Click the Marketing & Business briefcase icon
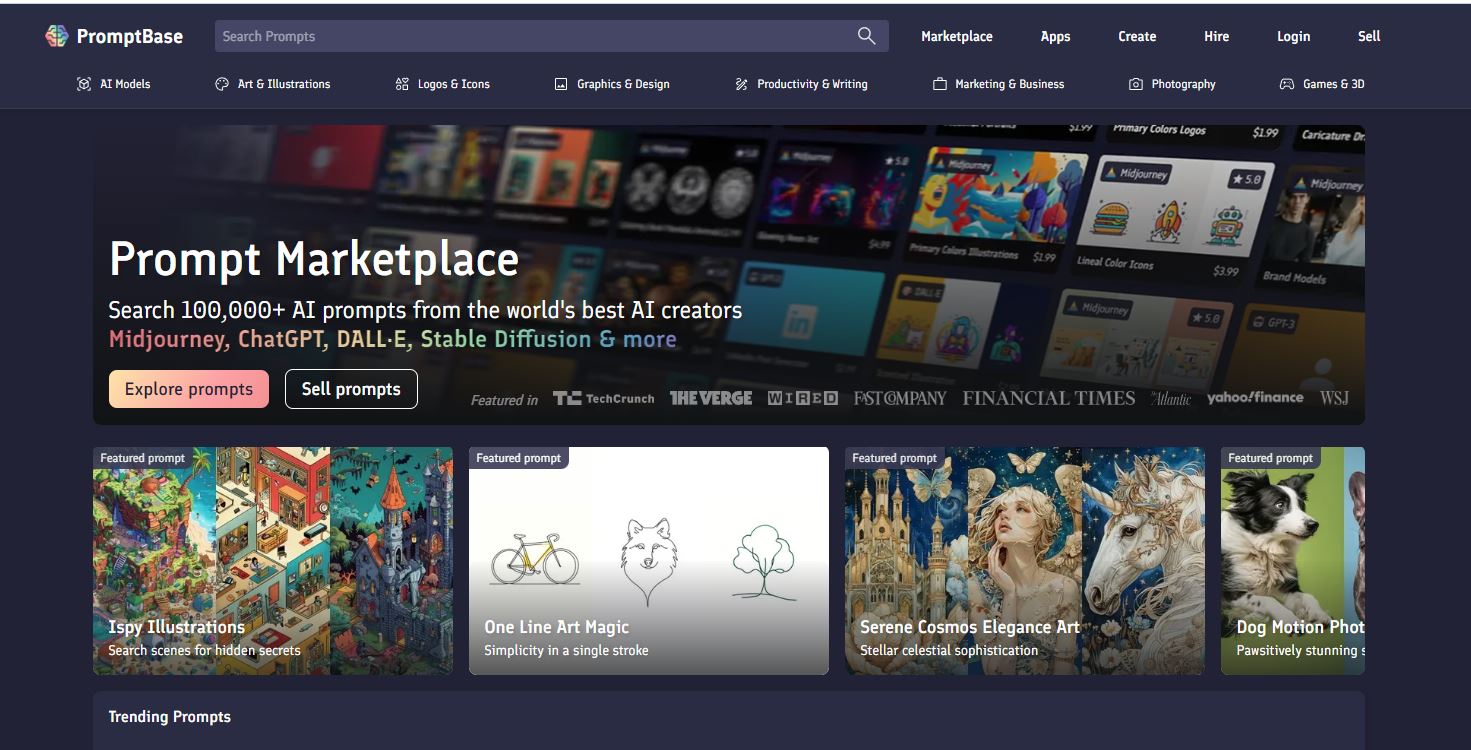Image resolution: width=1471 pixels, height=750 pixels. (x=939, y=84)
